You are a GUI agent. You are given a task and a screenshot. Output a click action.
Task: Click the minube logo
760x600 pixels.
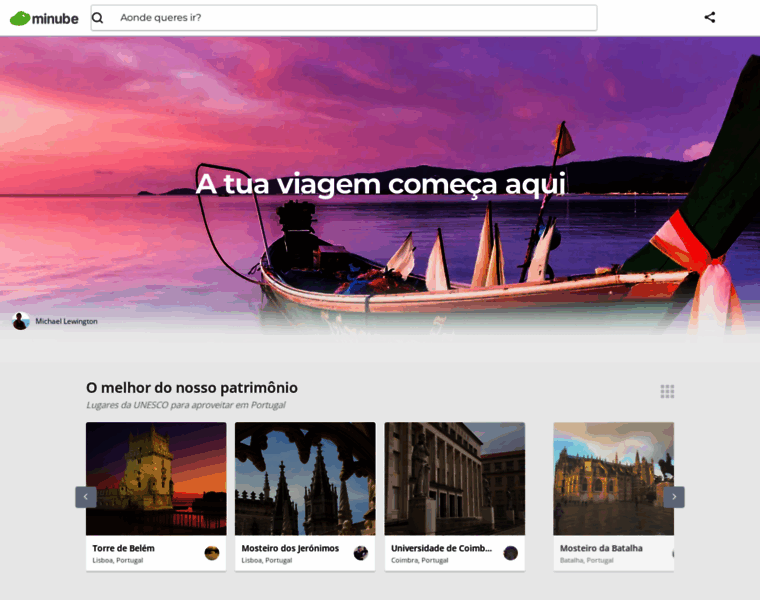coord(44,18)
